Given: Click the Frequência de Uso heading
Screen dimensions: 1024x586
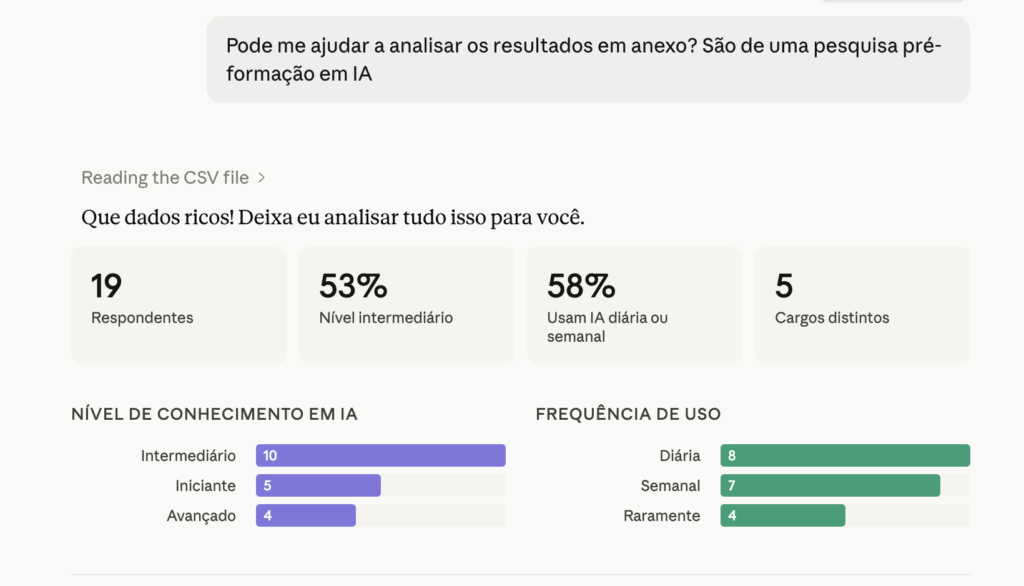Looking at the screenshot, I should pyautogui.click(x=628, y=414).
